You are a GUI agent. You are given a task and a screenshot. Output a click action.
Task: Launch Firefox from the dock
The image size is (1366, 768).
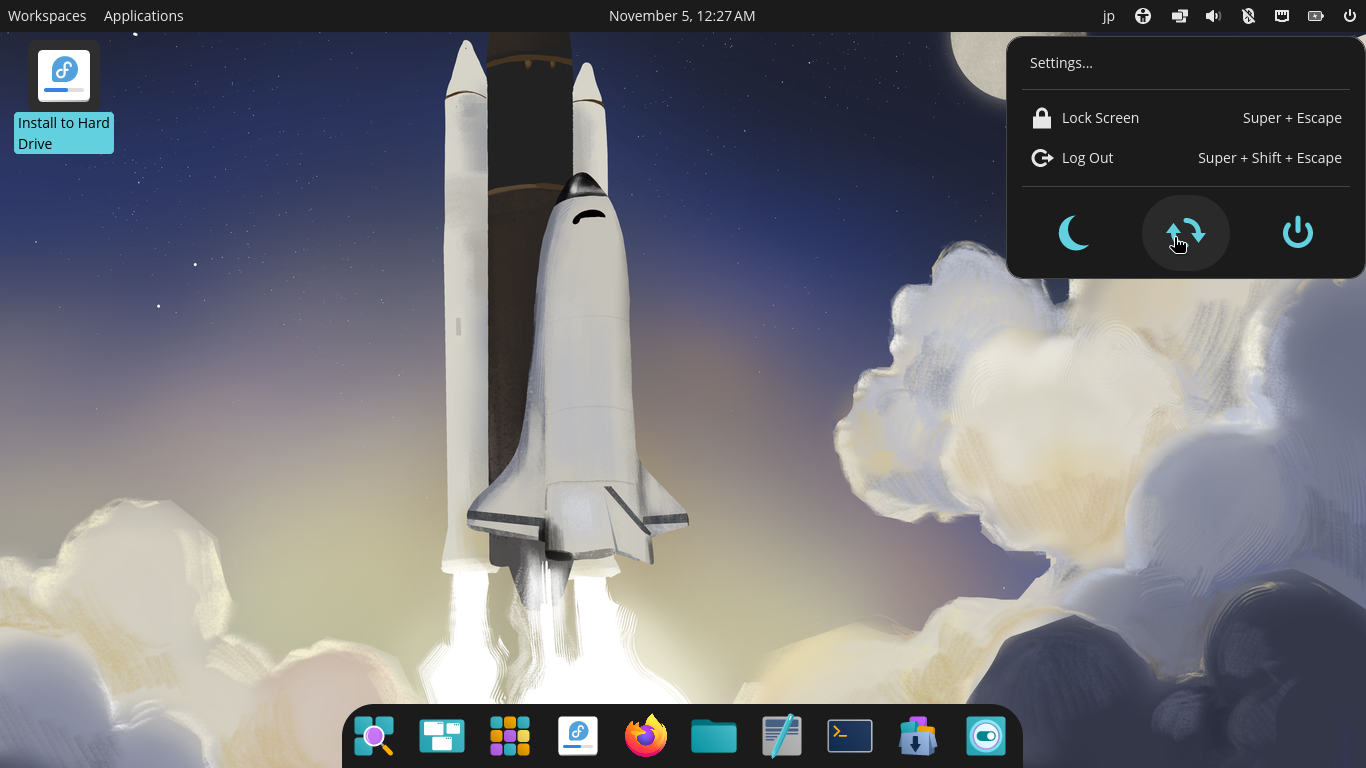pyautogui.click(x=646, y=737)
